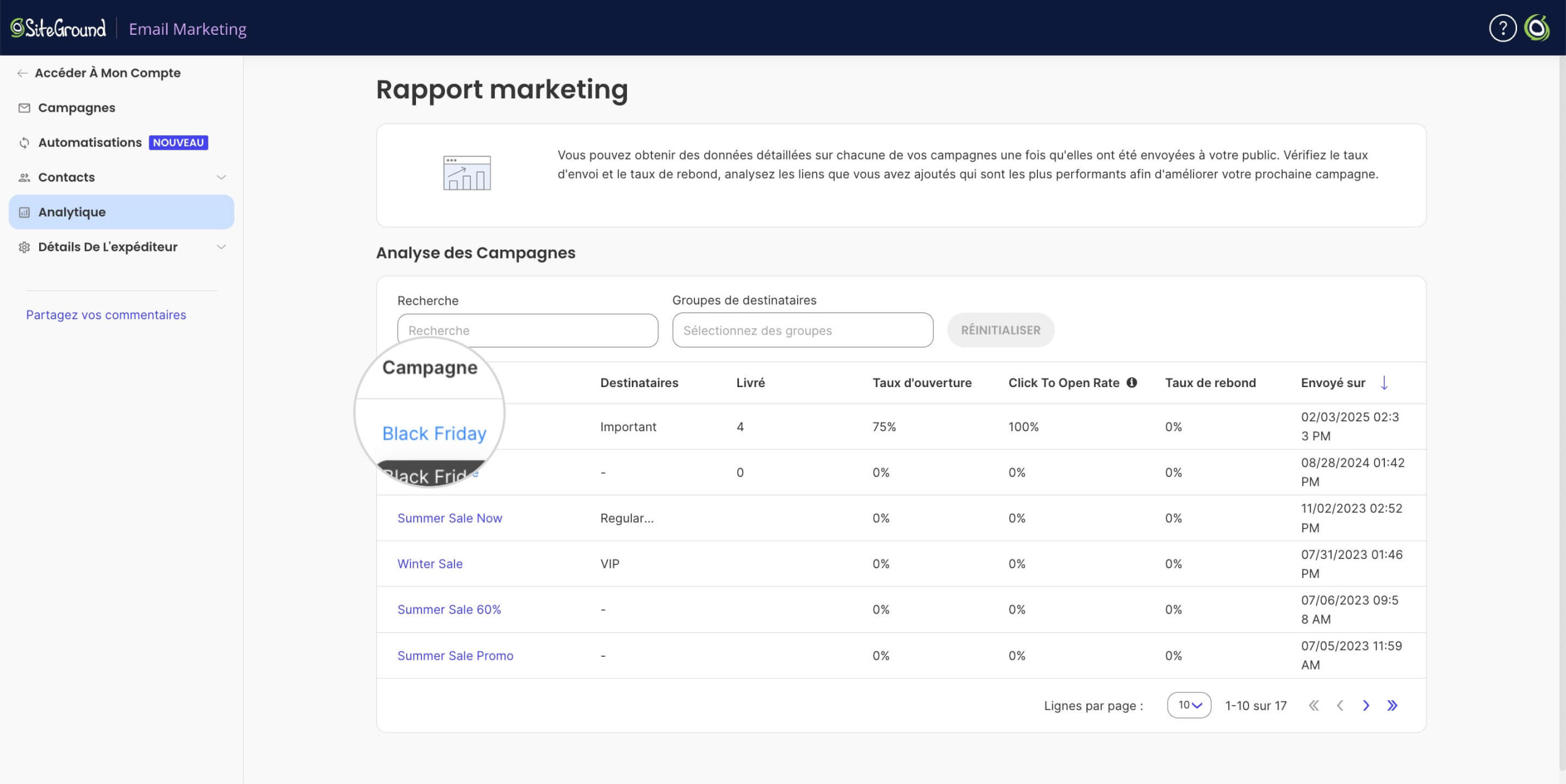Click Email Marketing header link
Image resolution: width=1566 pixels, height=784 pixels.
coord(188,29)
